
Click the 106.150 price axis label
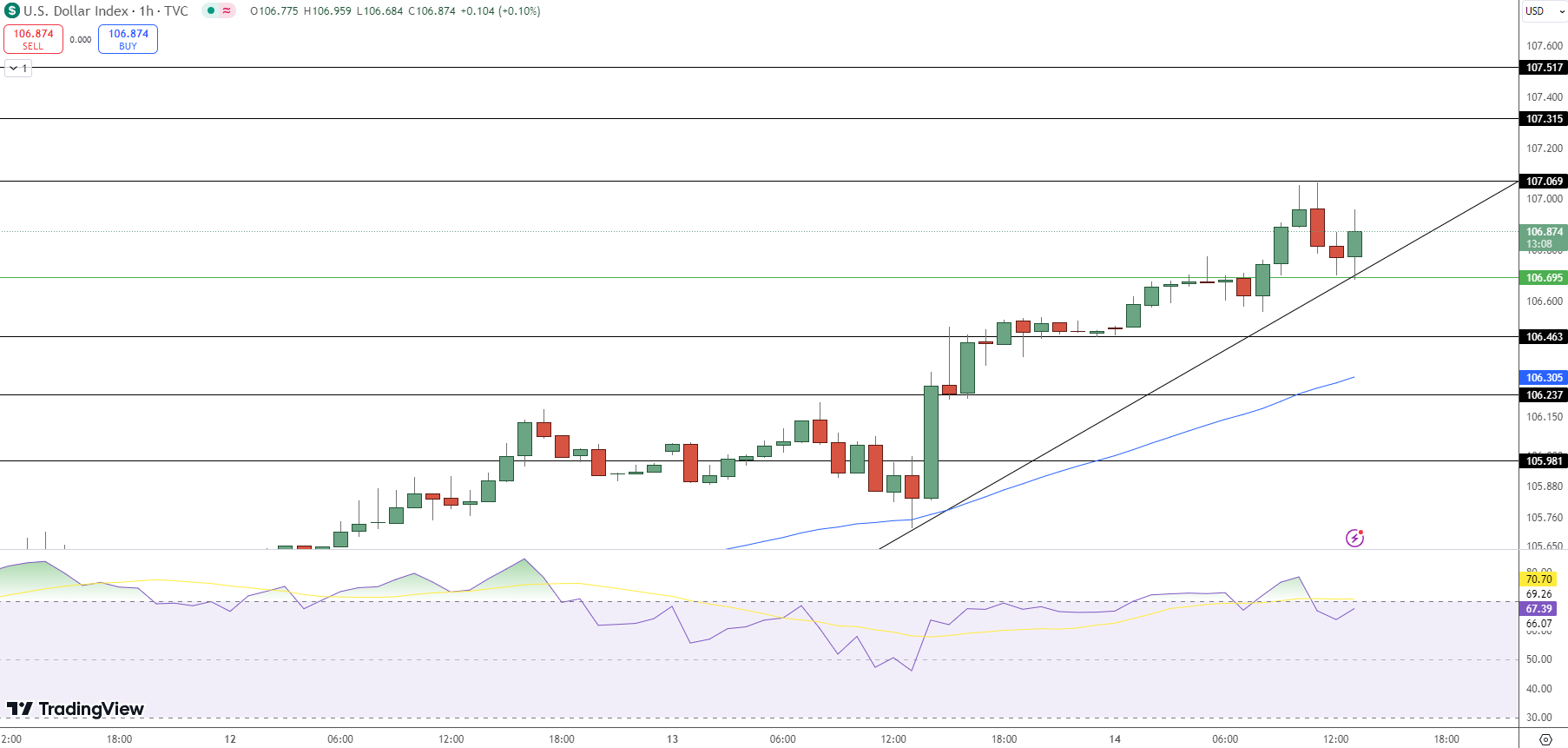click(x=1545, y=417)
